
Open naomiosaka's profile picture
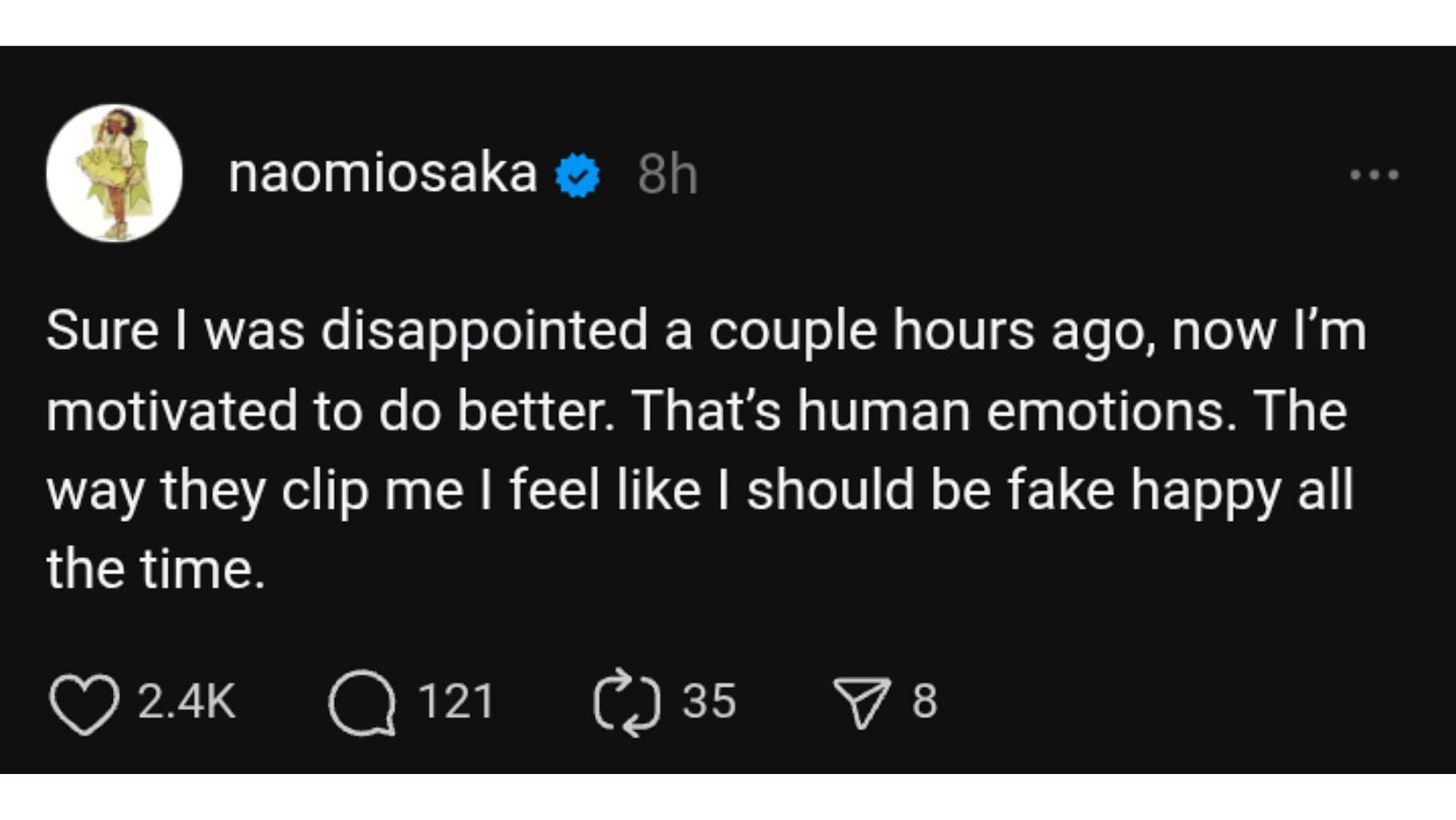pos(115,173)
